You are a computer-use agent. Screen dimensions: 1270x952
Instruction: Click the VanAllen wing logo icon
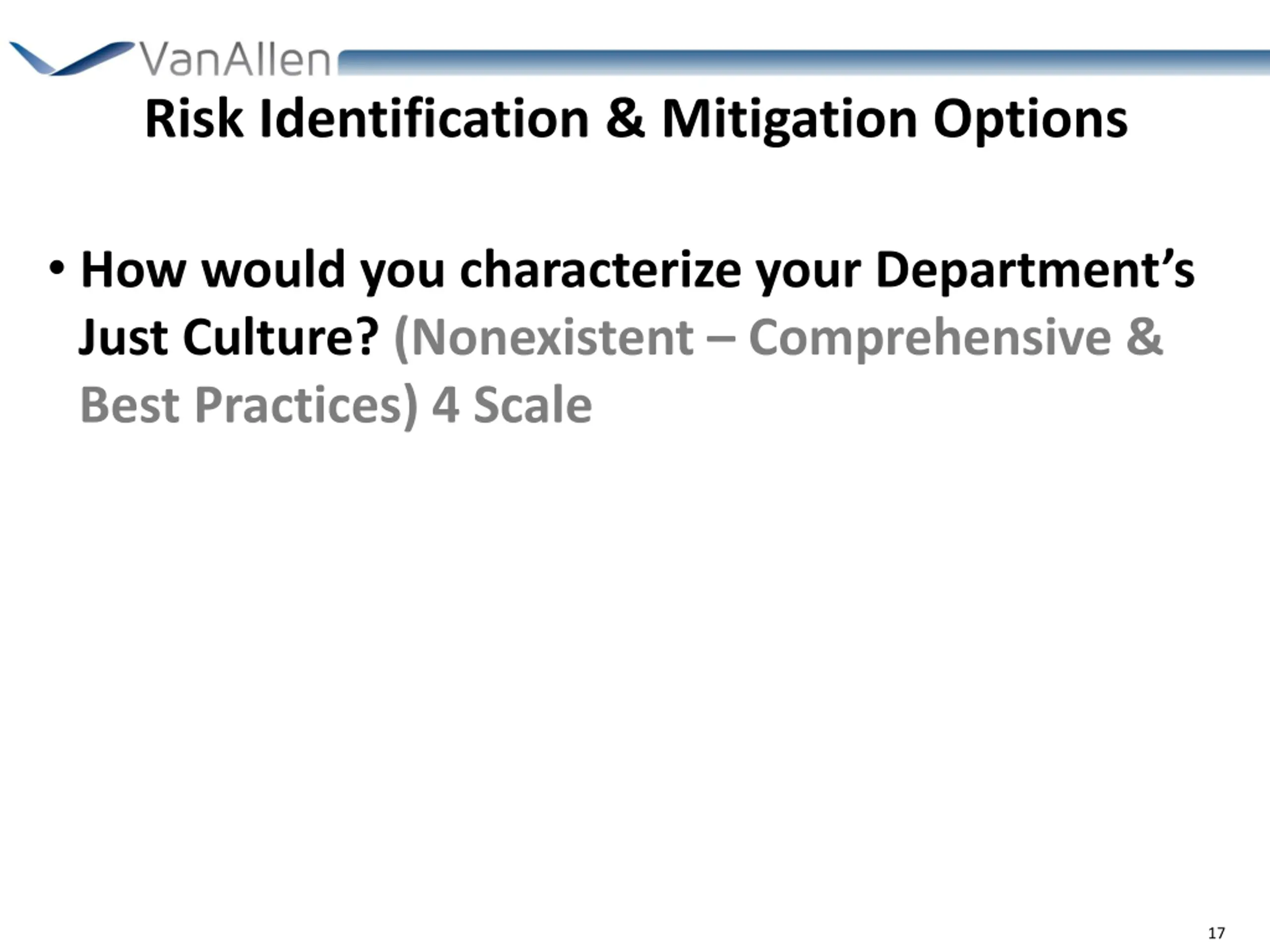pos(72,58)
